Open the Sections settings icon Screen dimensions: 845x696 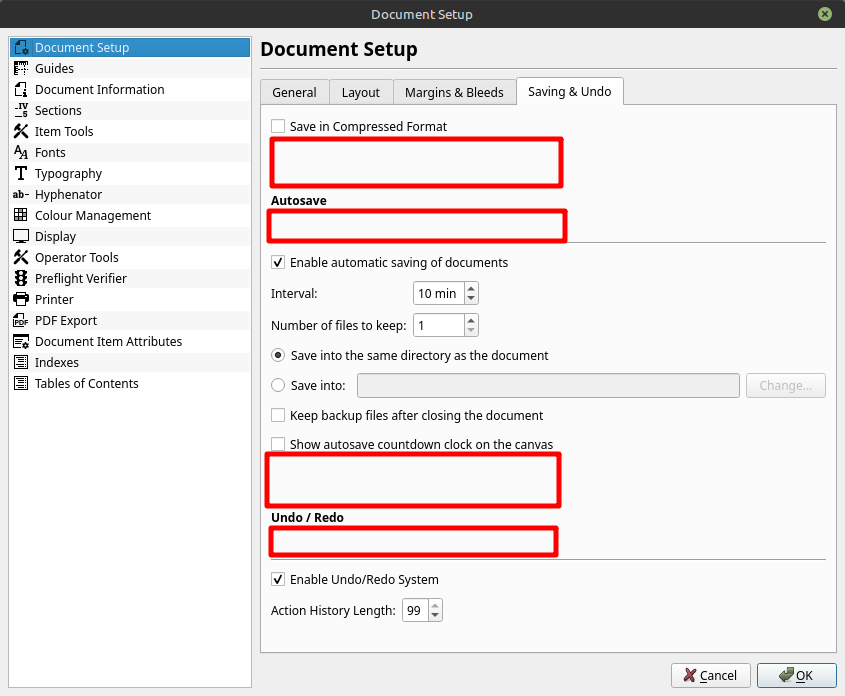[x=20, y=111]
